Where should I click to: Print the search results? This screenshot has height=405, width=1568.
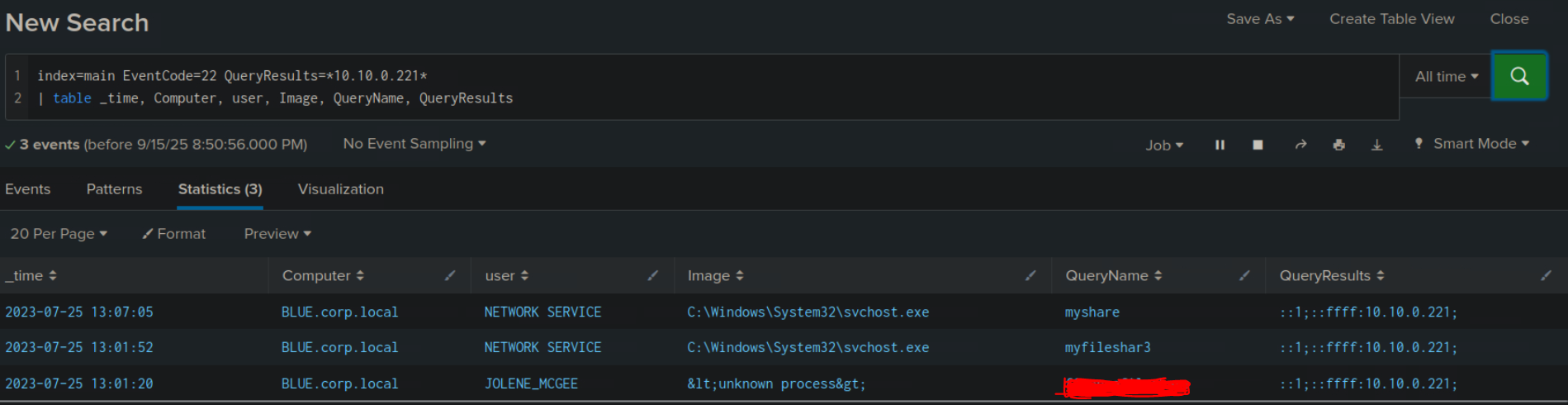coord(1338,145)
